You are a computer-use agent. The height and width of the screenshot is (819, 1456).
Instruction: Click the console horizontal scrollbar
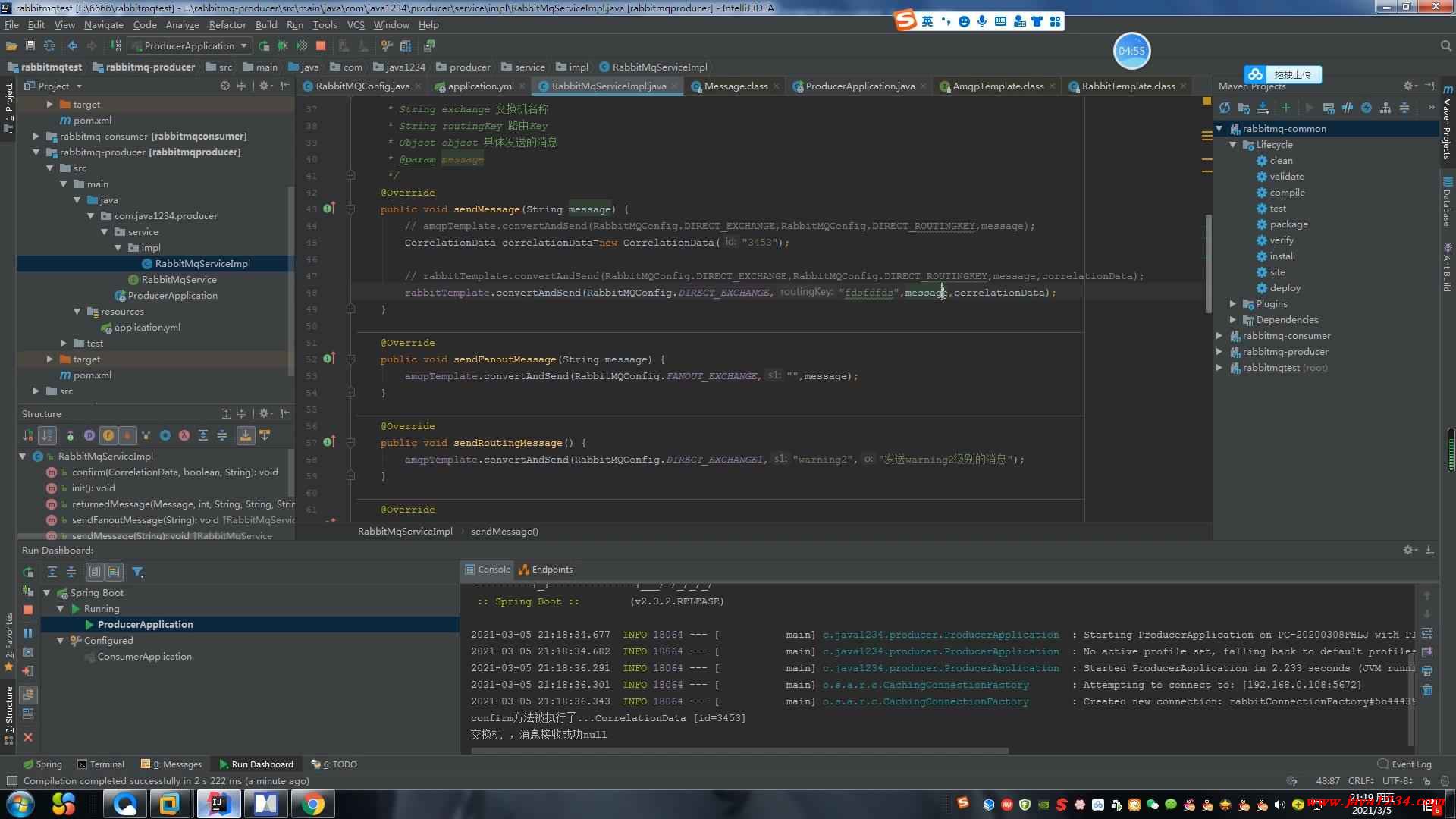[739, 751]
